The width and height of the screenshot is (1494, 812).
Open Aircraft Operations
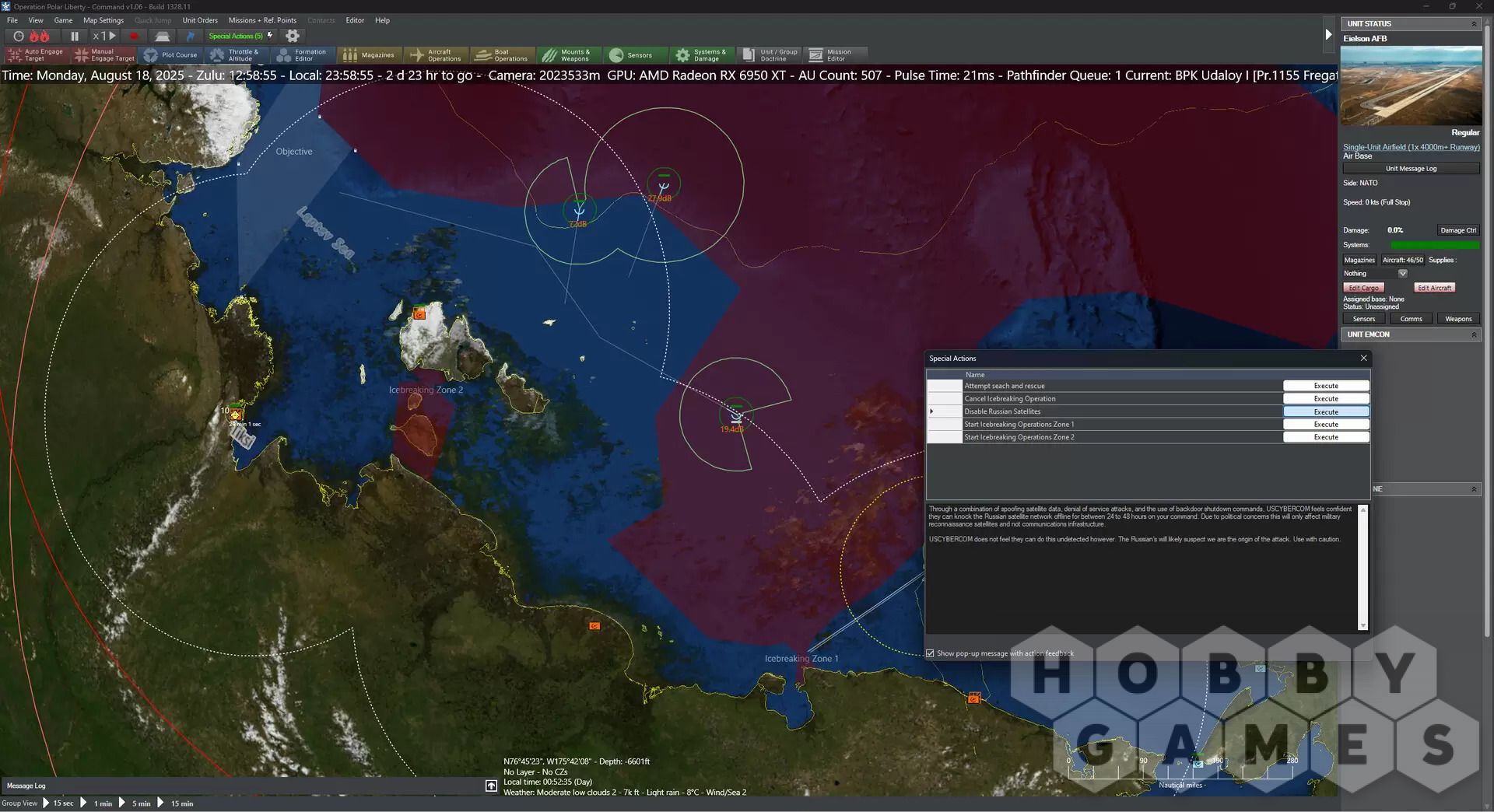click(x=436, y=55)
